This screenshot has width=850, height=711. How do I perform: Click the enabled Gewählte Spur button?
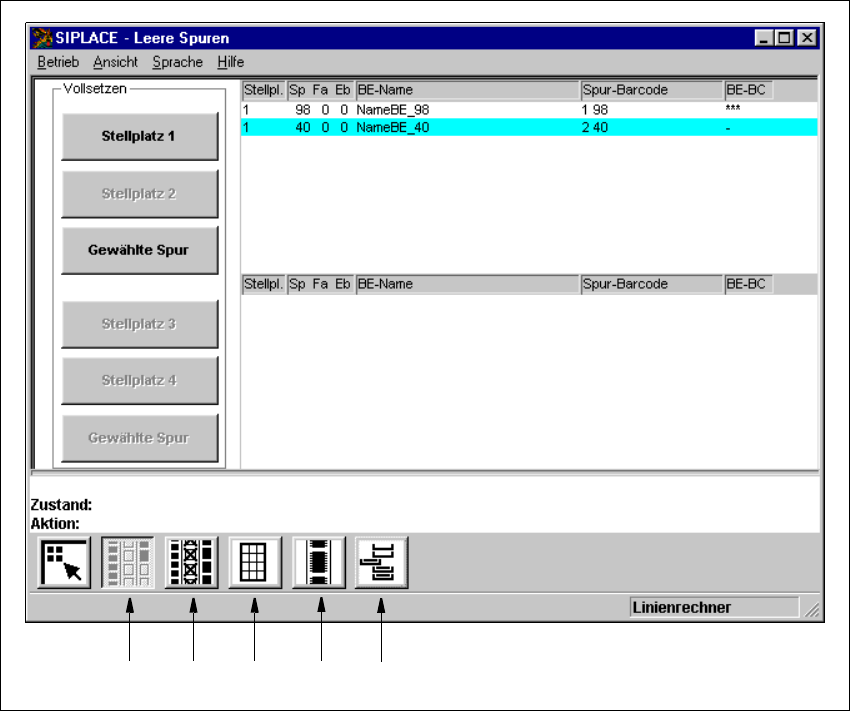[x=140, y=250]
